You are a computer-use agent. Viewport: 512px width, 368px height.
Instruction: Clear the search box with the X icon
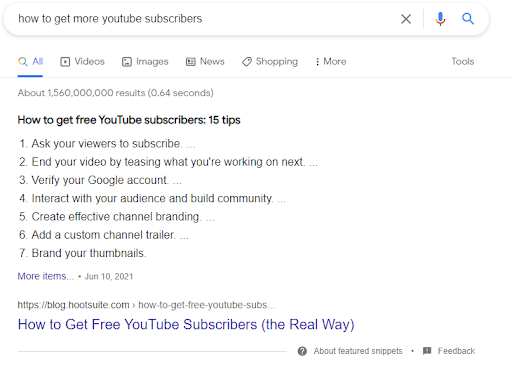pos(406,19)
